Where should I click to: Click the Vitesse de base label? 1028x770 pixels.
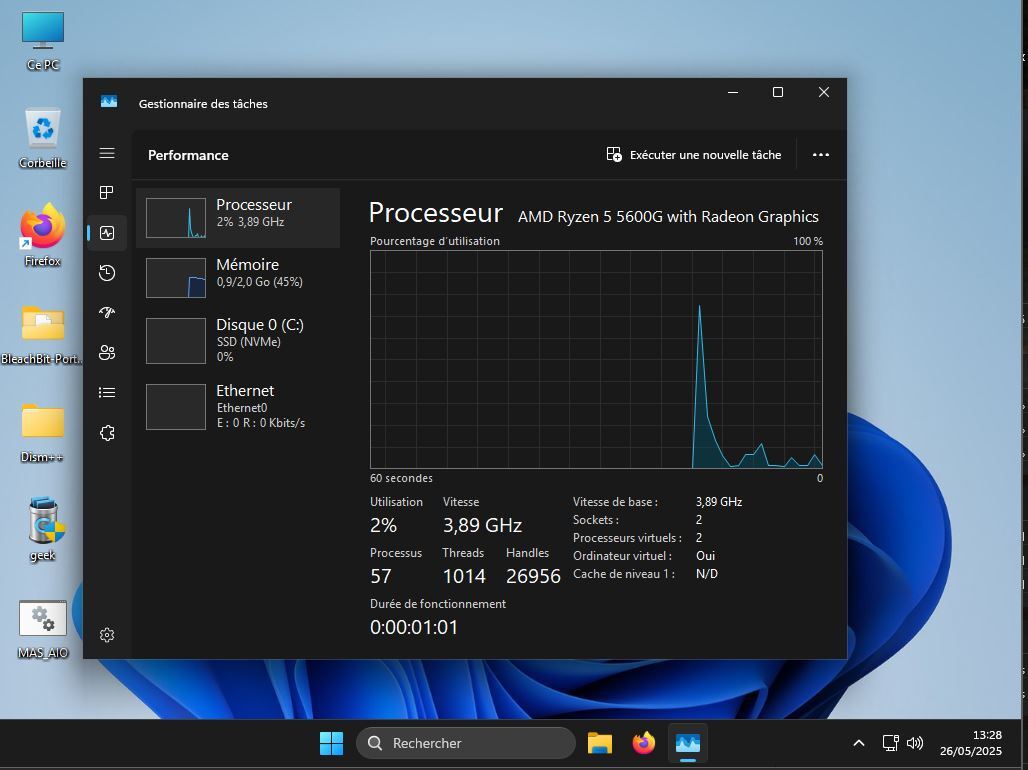pyautogui.click(x=615, y=502)
